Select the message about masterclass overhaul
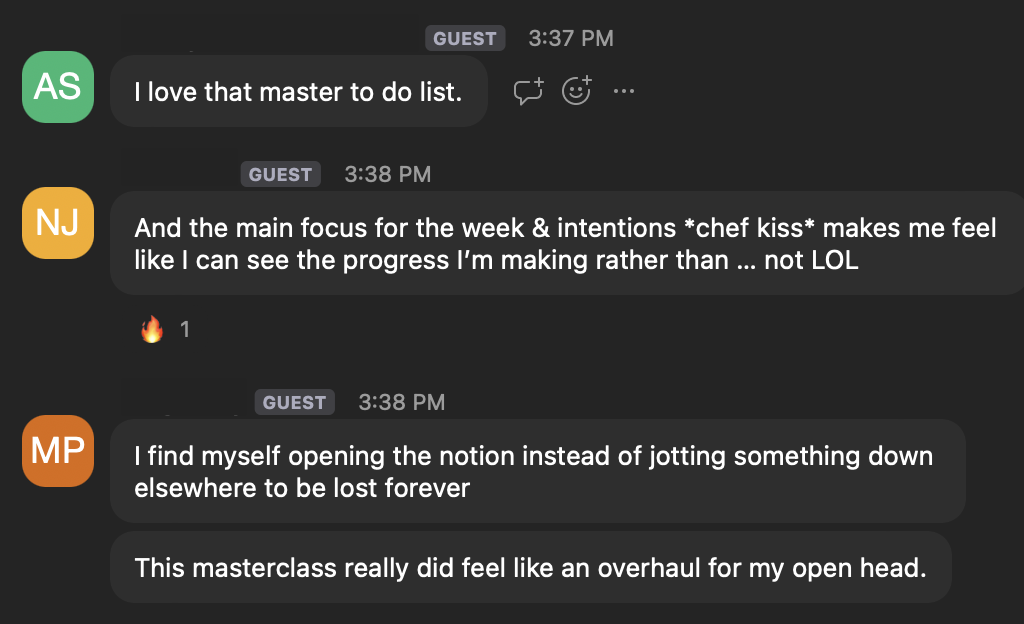The image size is (1024, 624). tap(530, 568)
